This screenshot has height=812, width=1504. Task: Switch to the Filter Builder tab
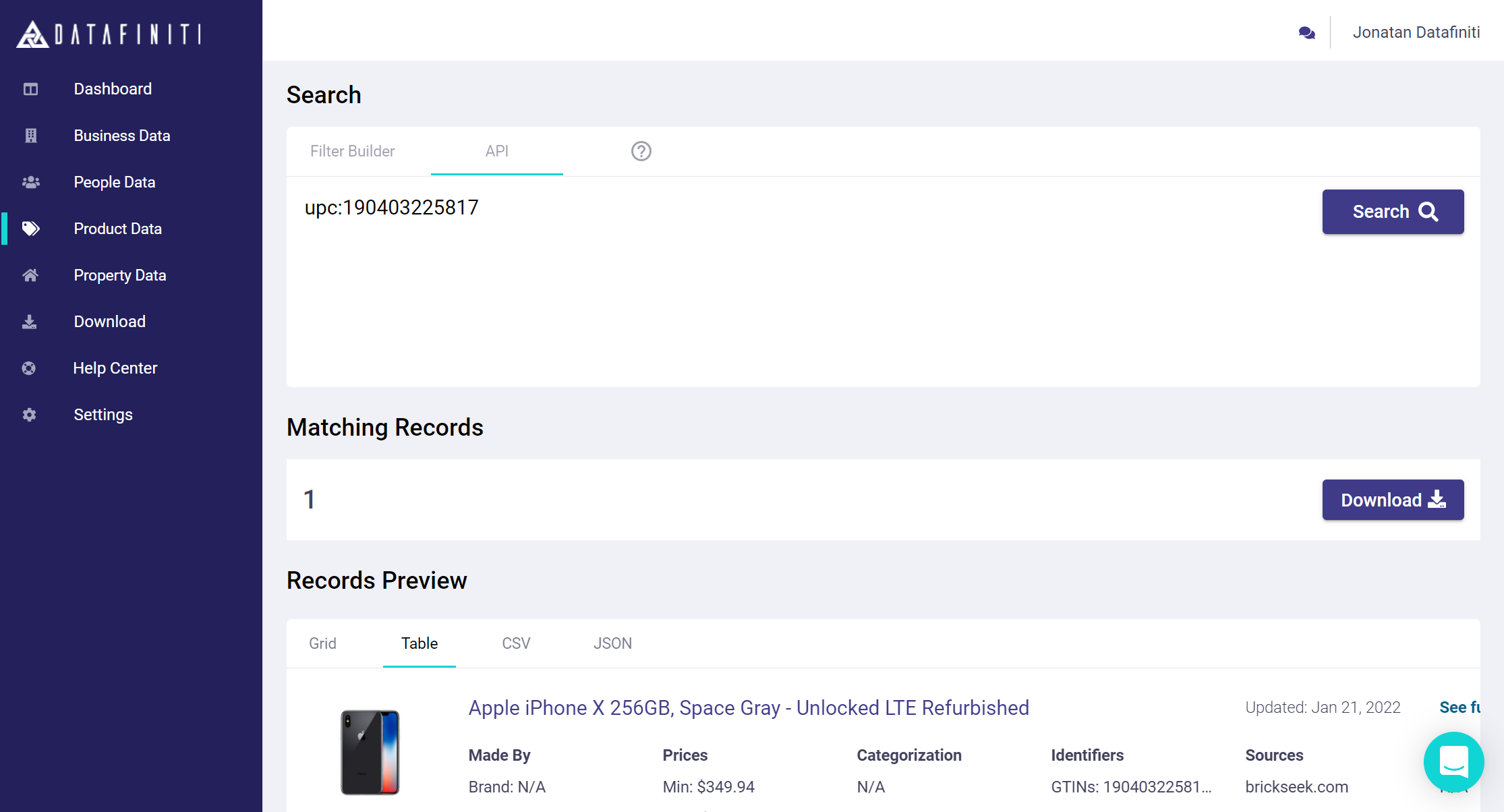[x=352, y=151]
